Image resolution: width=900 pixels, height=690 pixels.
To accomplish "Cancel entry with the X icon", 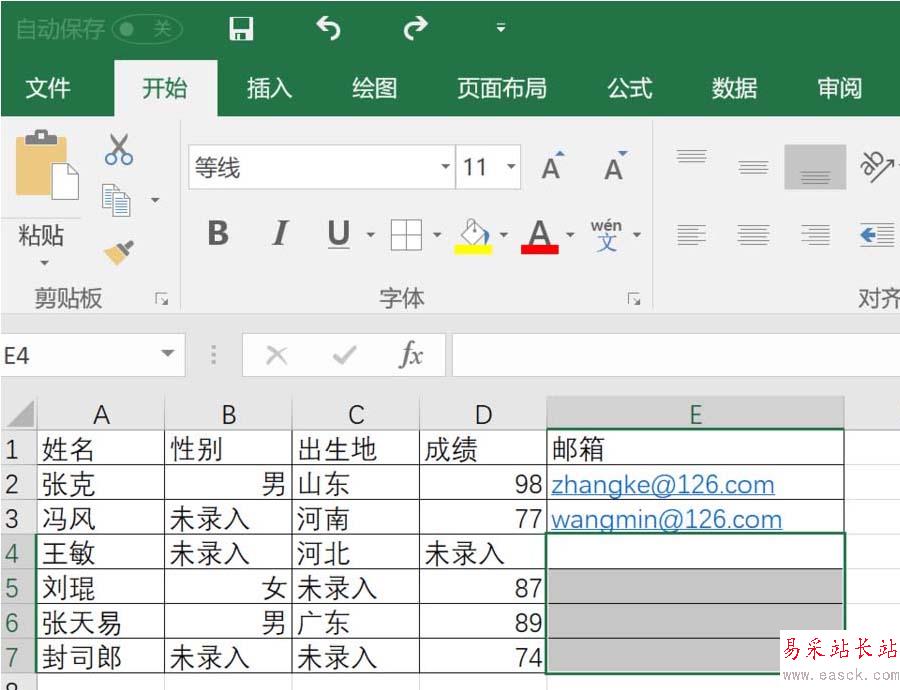I will pos(277,356).
